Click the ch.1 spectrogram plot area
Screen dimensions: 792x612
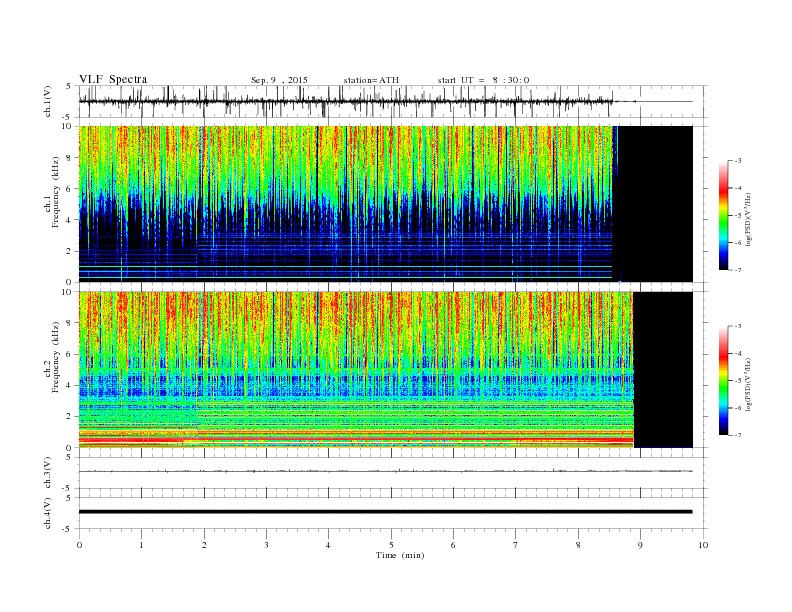pyautogui.click(x=386, y=204)
